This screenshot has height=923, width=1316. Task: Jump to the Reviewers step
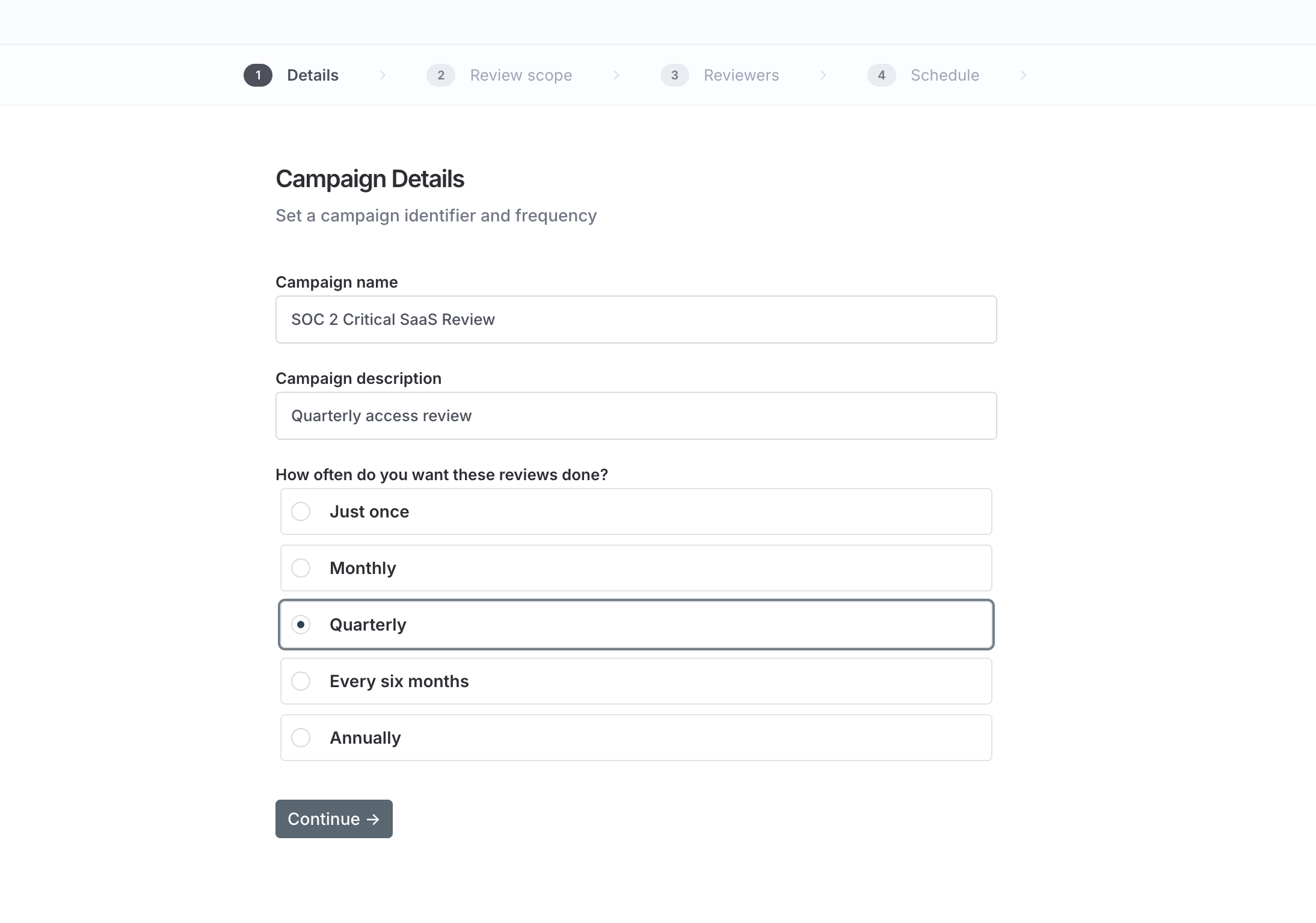(x=741, y=75)
